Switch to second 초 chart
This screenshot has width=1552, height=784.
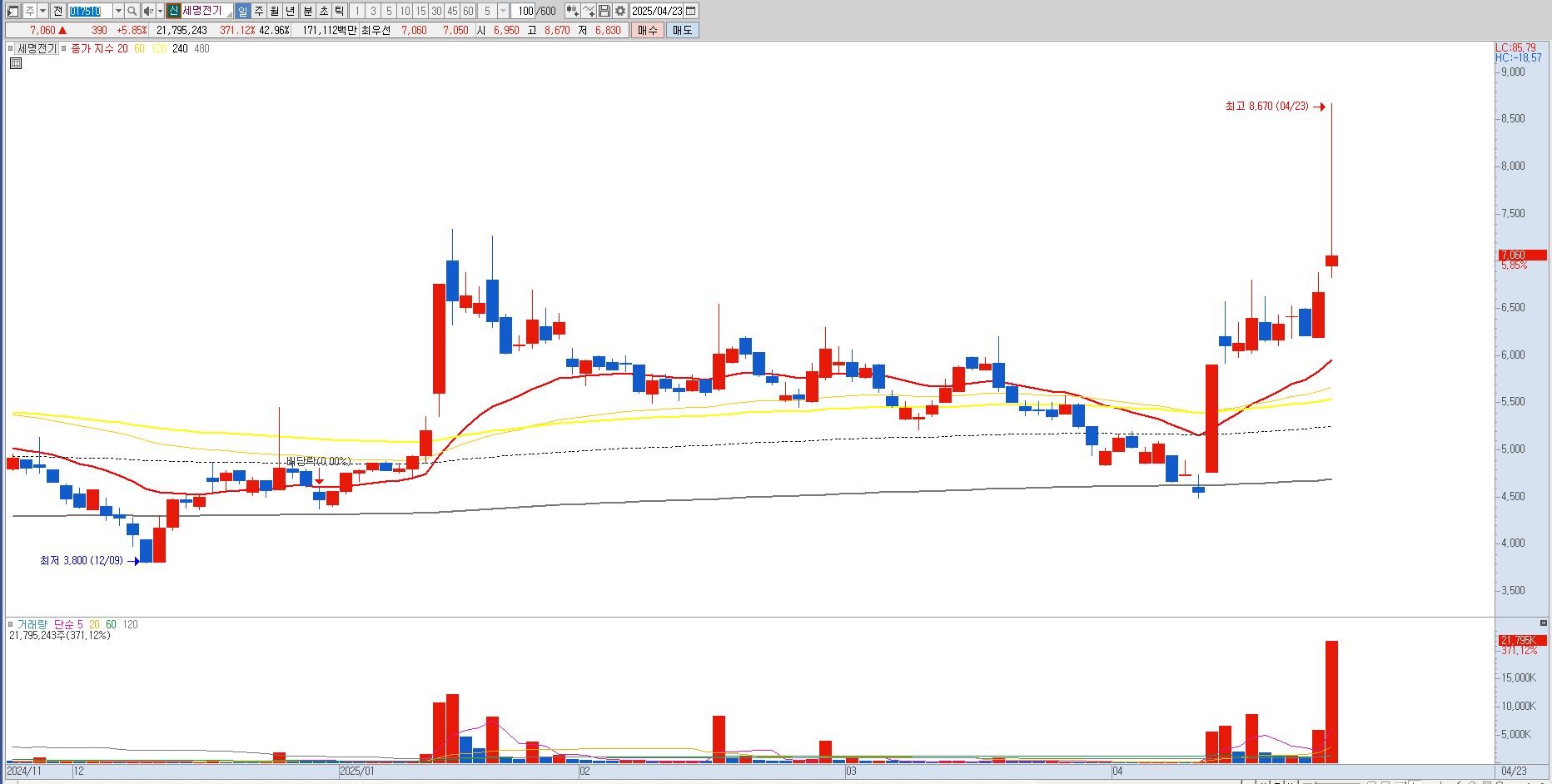323,11
